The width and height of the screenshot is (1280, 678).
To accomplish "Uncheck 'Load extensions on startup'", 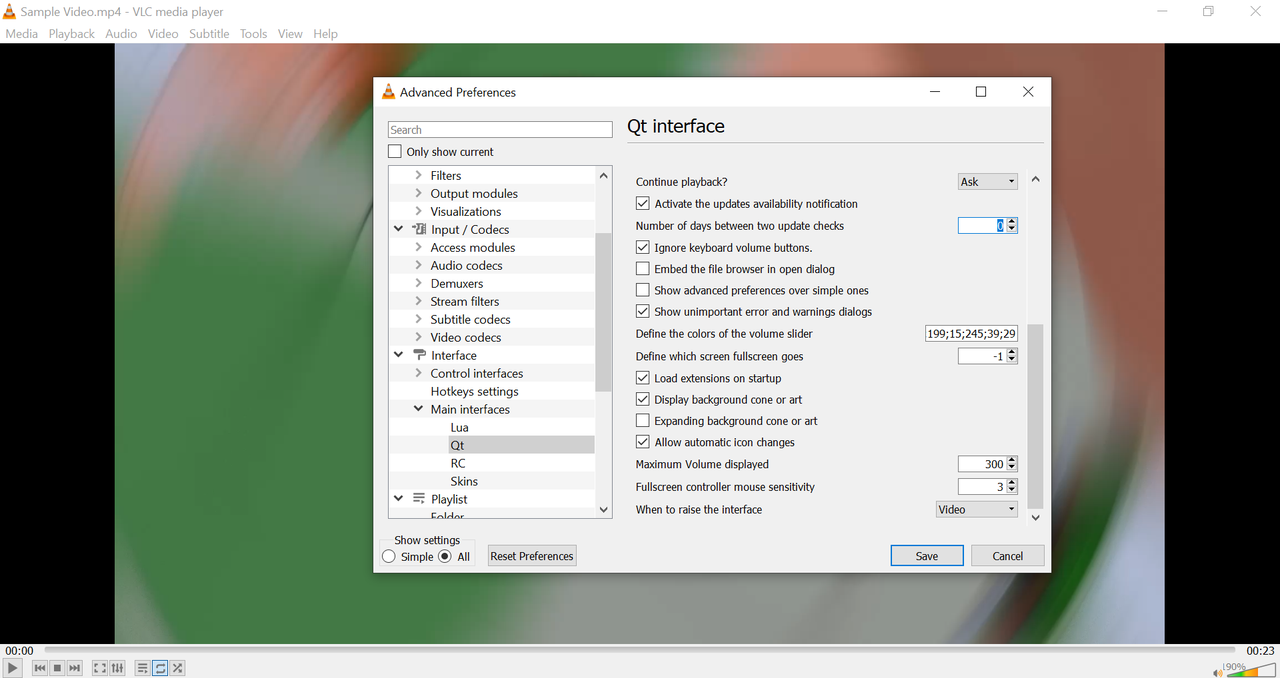I will coord(643,378).
